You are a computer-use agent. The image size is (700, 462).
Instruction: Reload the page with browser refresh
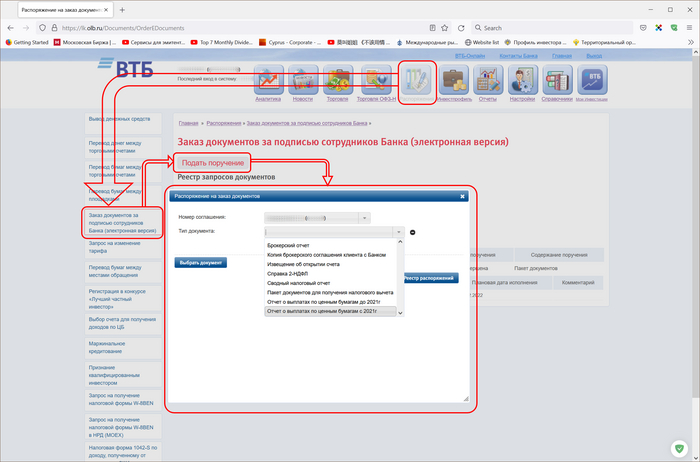(461, 28)
